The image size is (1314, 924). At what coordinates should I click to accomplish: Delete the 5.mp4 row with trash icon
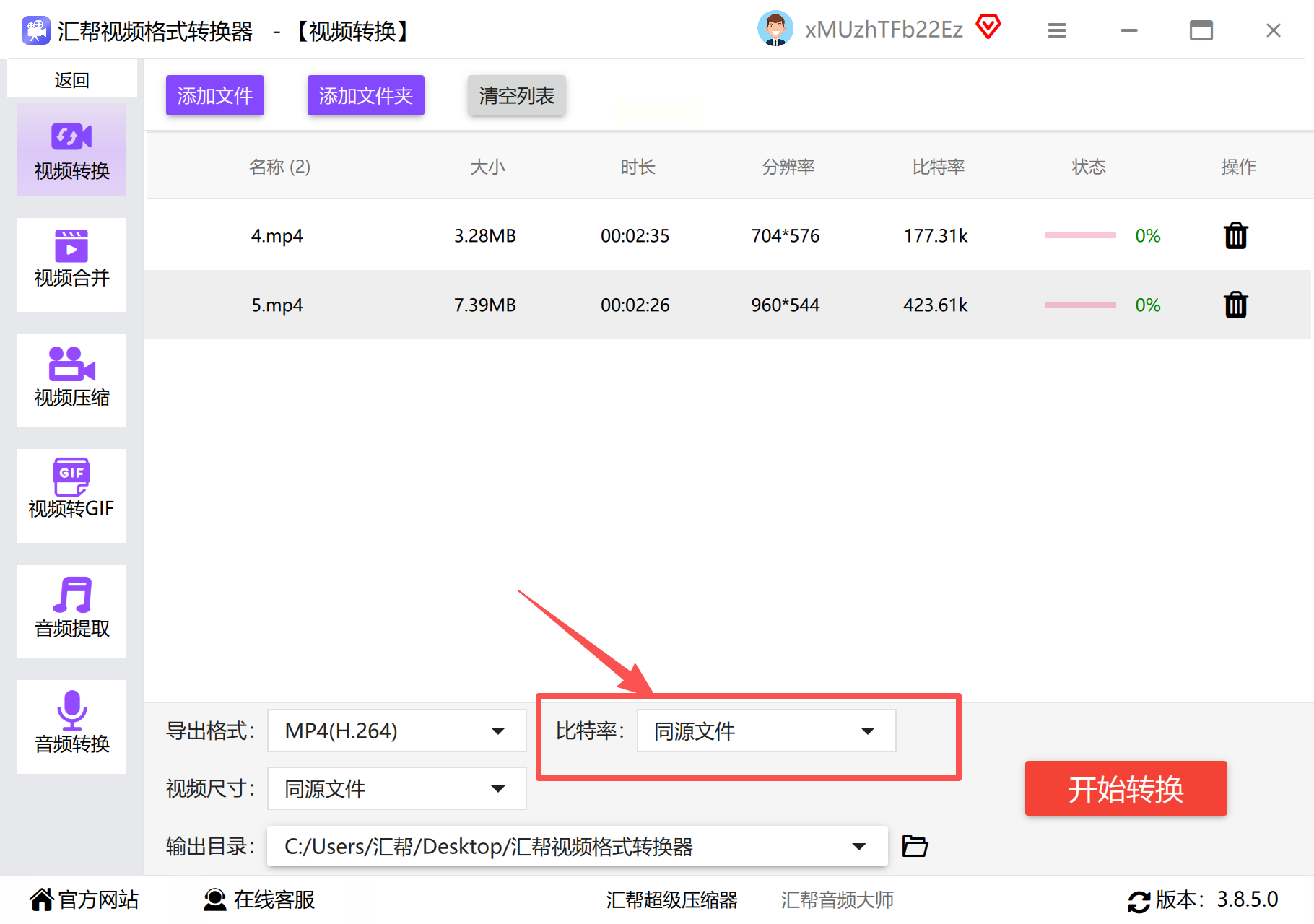click(x=1236, y=305)
